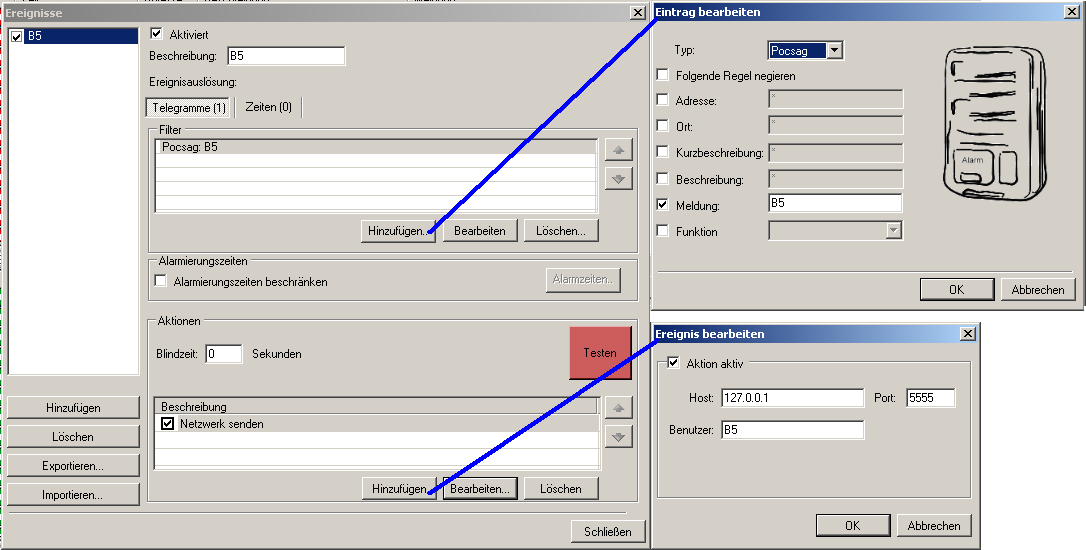Toggle the Aktiviert checkbox
Image resolution: width=1086 pixels, height=550 pixels.
coord(156,34)
